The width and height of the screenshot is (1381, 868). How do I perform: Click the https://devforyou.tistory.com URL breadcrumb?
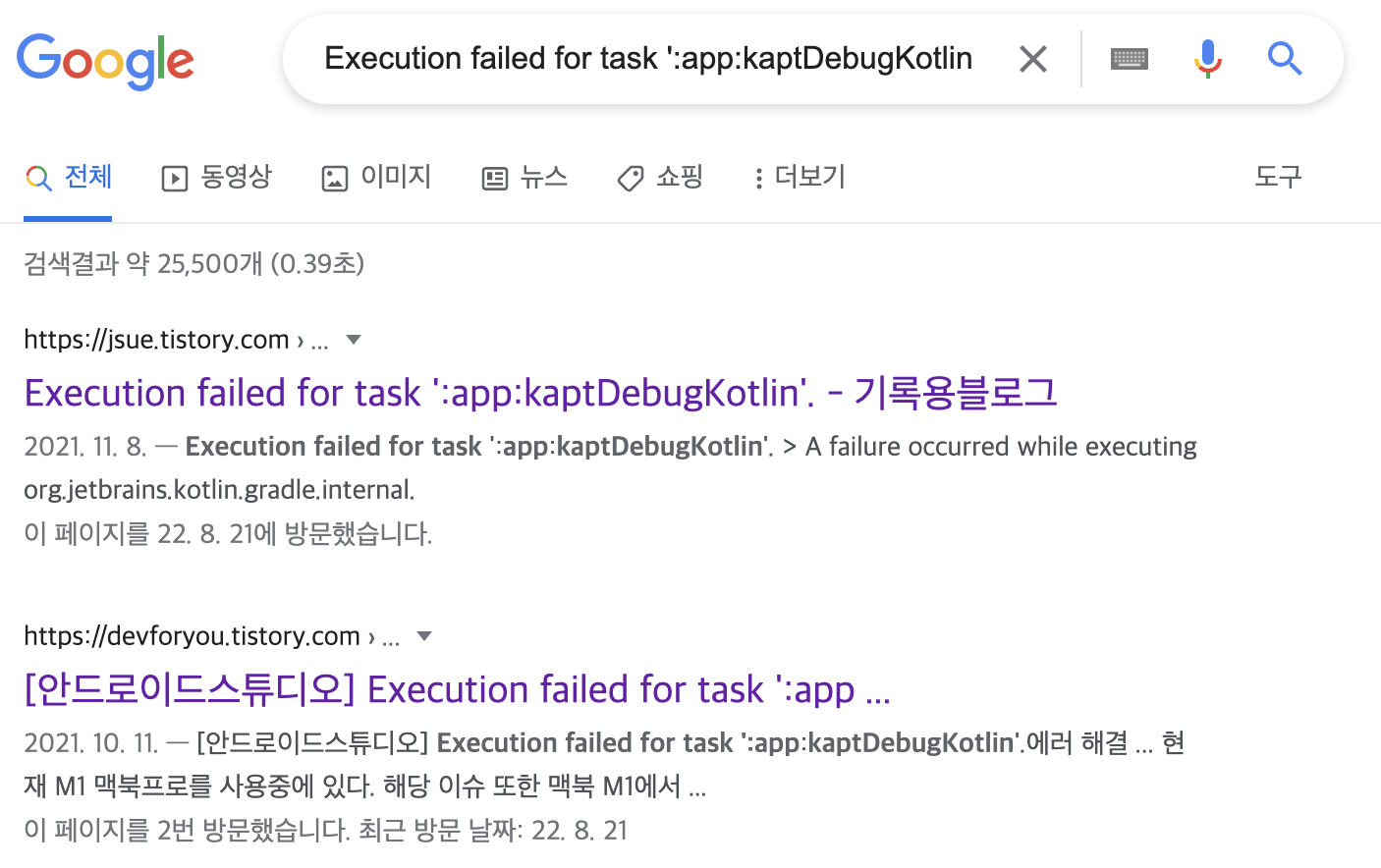click(212, 636)
